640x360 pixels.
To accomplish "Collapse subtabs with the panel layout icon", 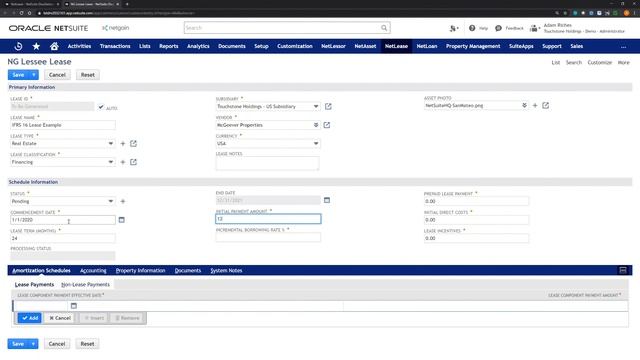I will tap(623, 270).
